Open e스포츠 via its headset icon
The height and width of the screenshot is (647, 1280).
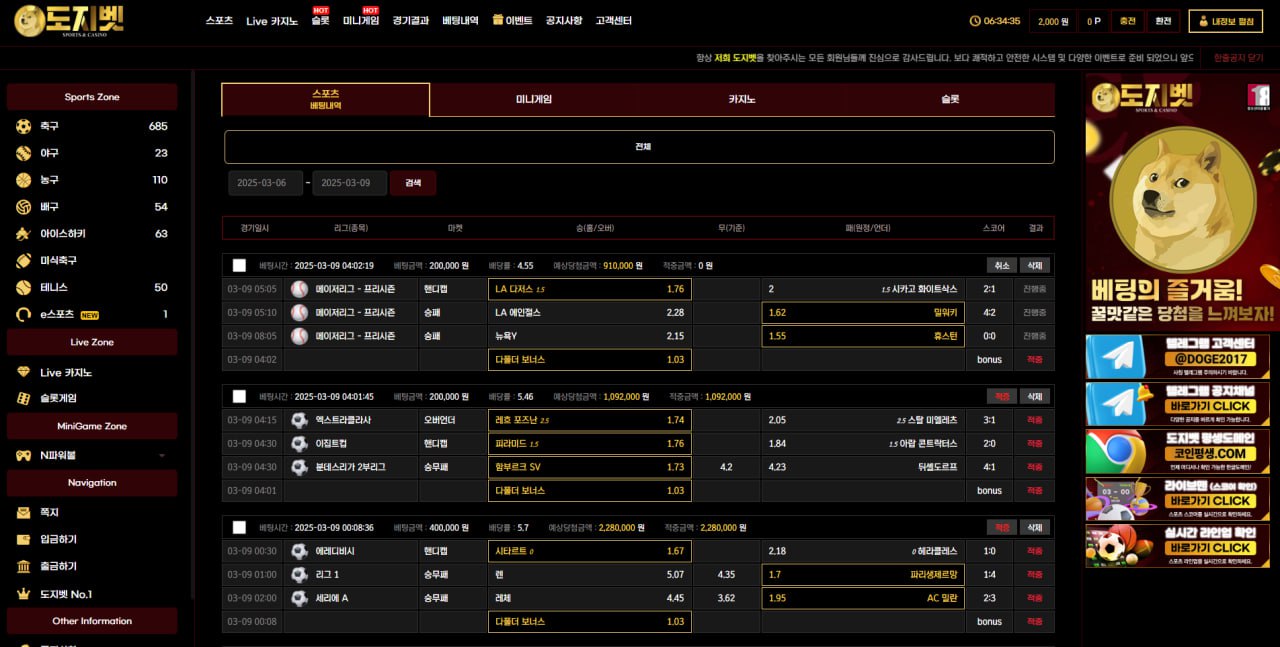click(24, 314)
